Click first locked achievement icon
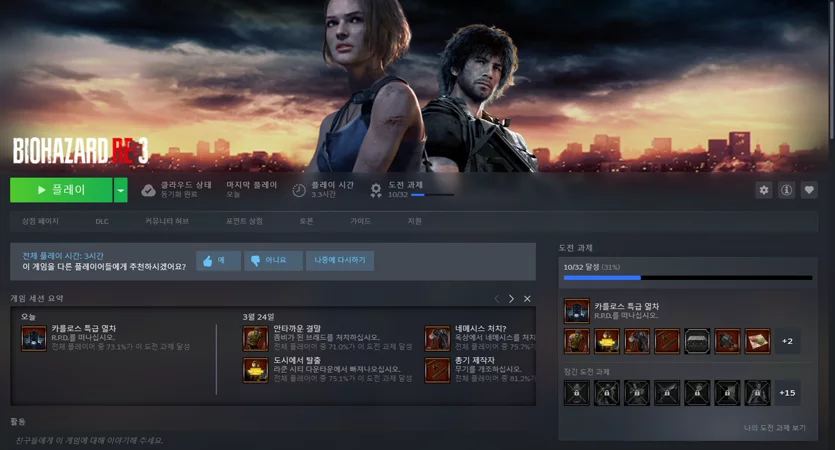 577,393
